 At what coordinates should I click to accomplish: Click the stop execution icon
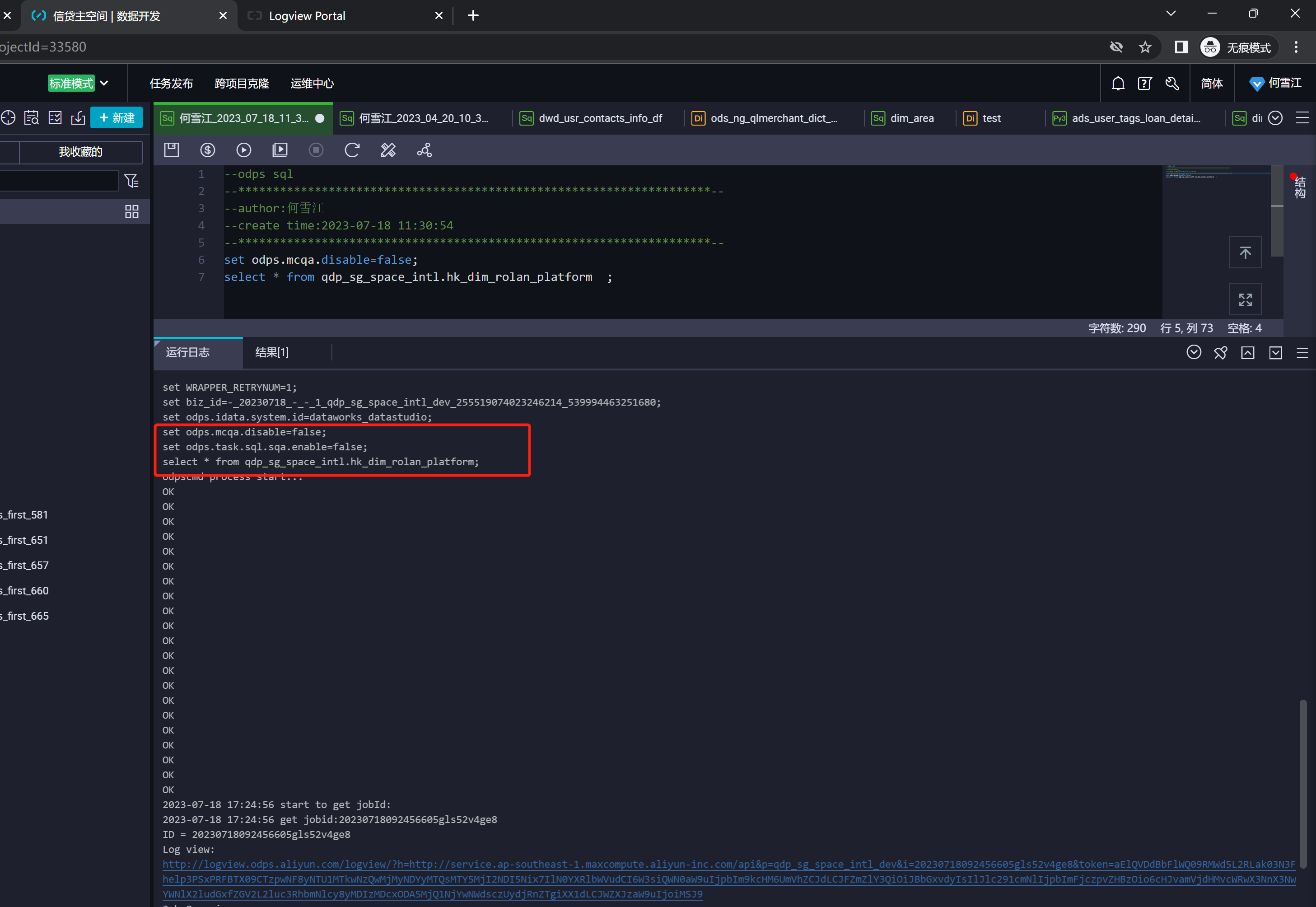pos(316,150)
